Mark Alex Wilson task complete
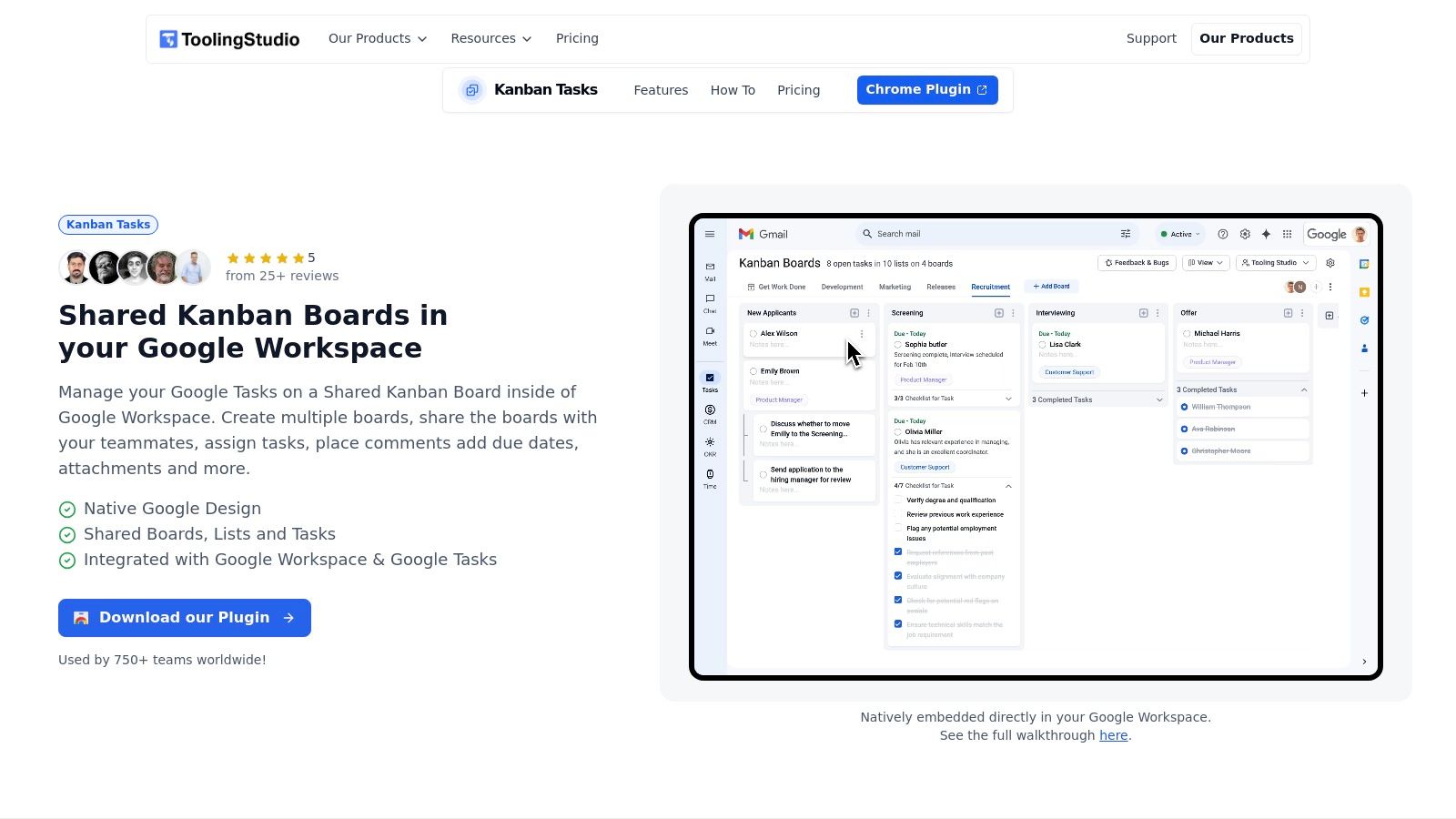This screenshot has height=819, width=1456. coord(753,334)
